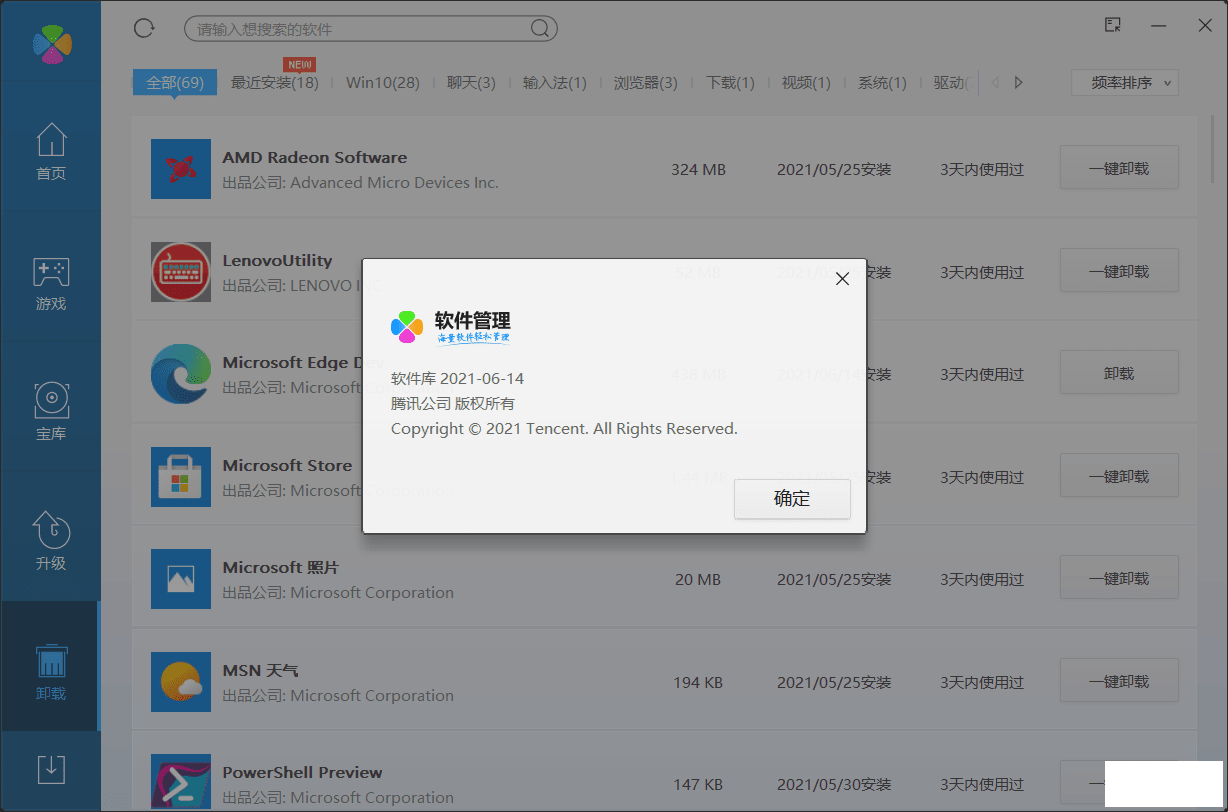Select the 全部(69) tab
This screenshot has width=1228, height=812.
click(x=175, y=83)
